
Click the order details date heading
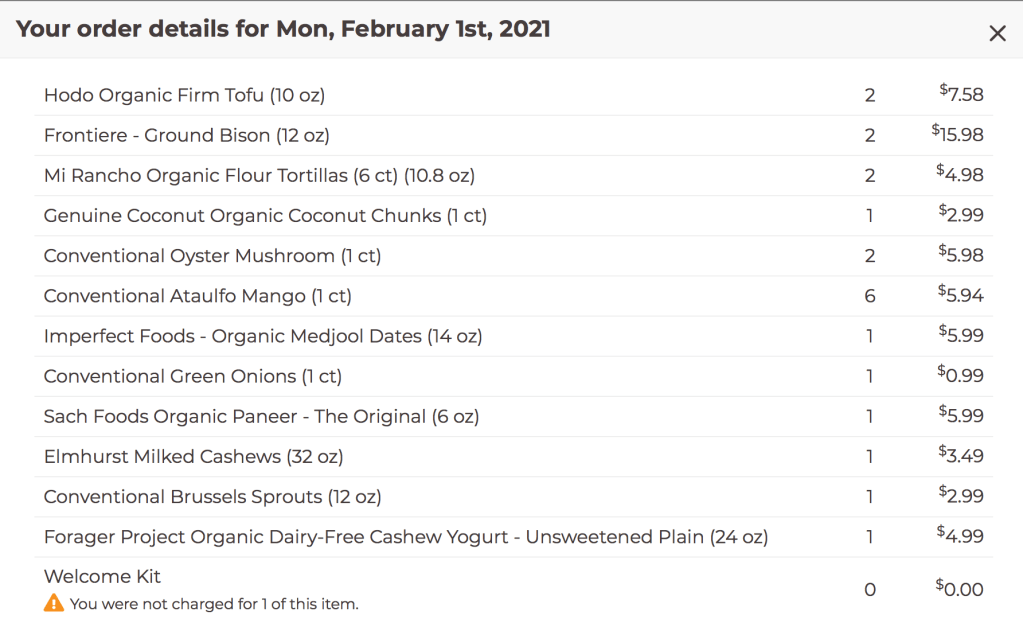click(283, 29)
